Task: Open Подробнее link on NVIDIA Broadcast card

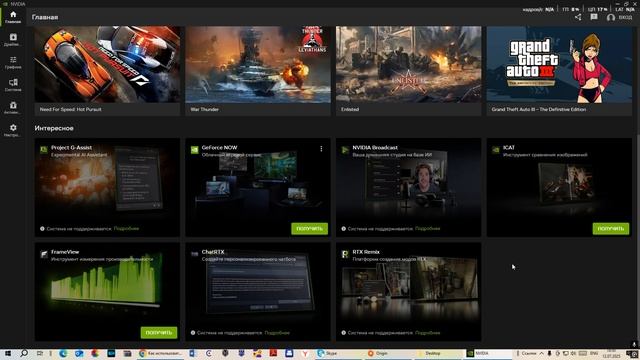Action: point(427,229)
